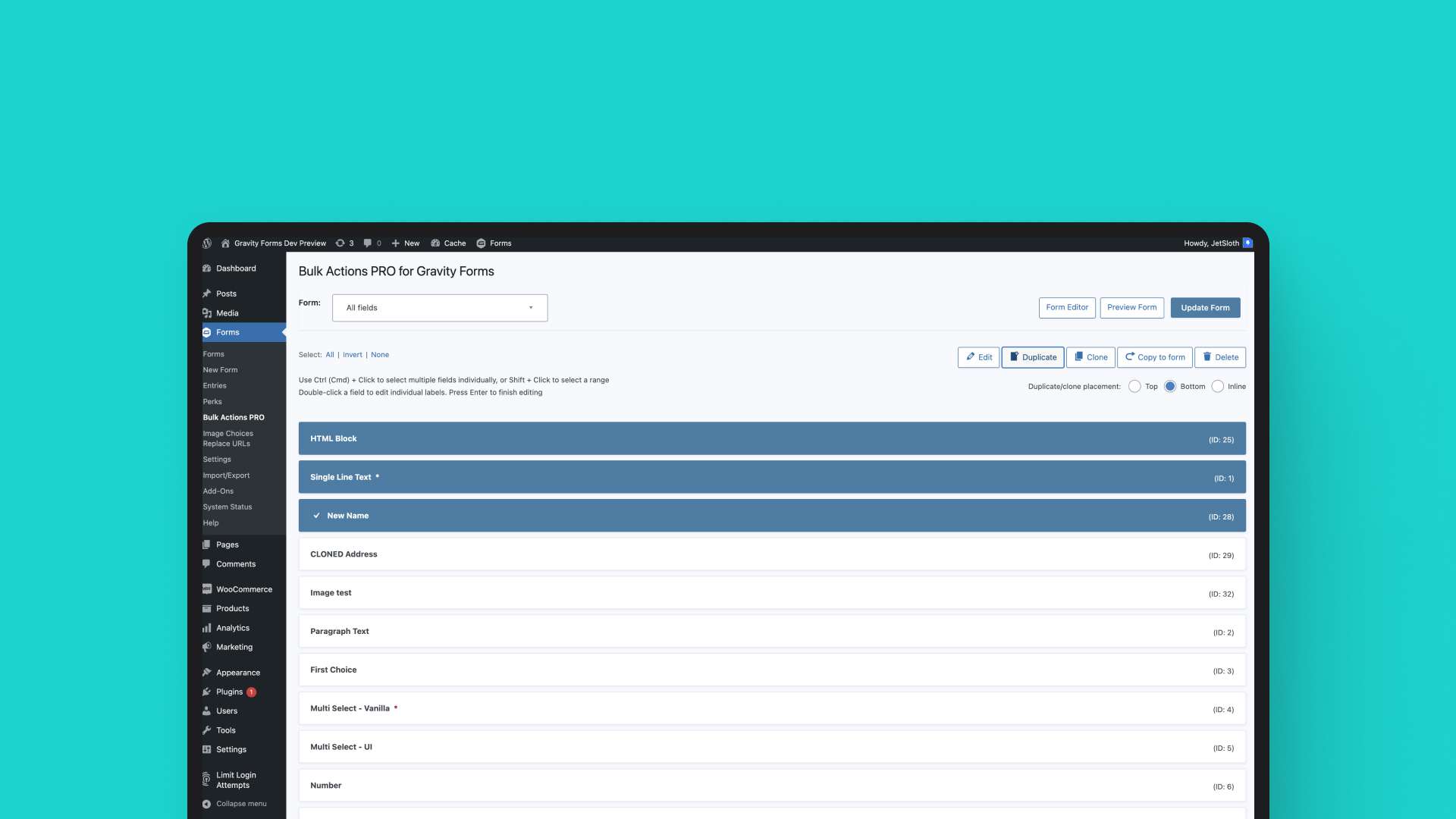Select the HTML Block field row

772,439
